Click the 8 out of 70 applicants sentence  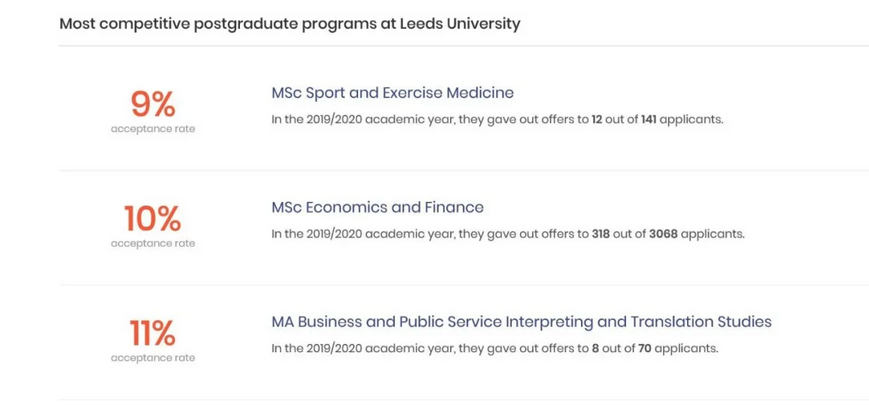click(x=494, y=348)
